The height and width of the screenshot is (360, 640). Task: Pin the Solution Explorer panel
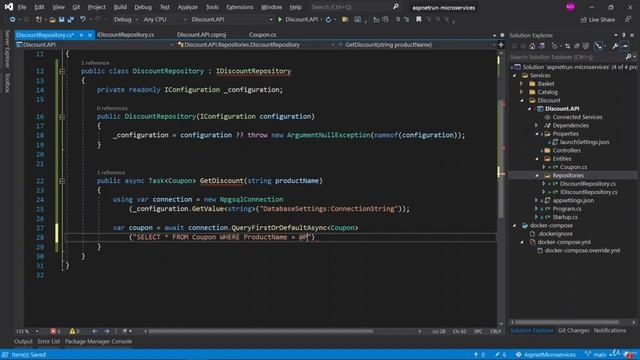point(624,35)
